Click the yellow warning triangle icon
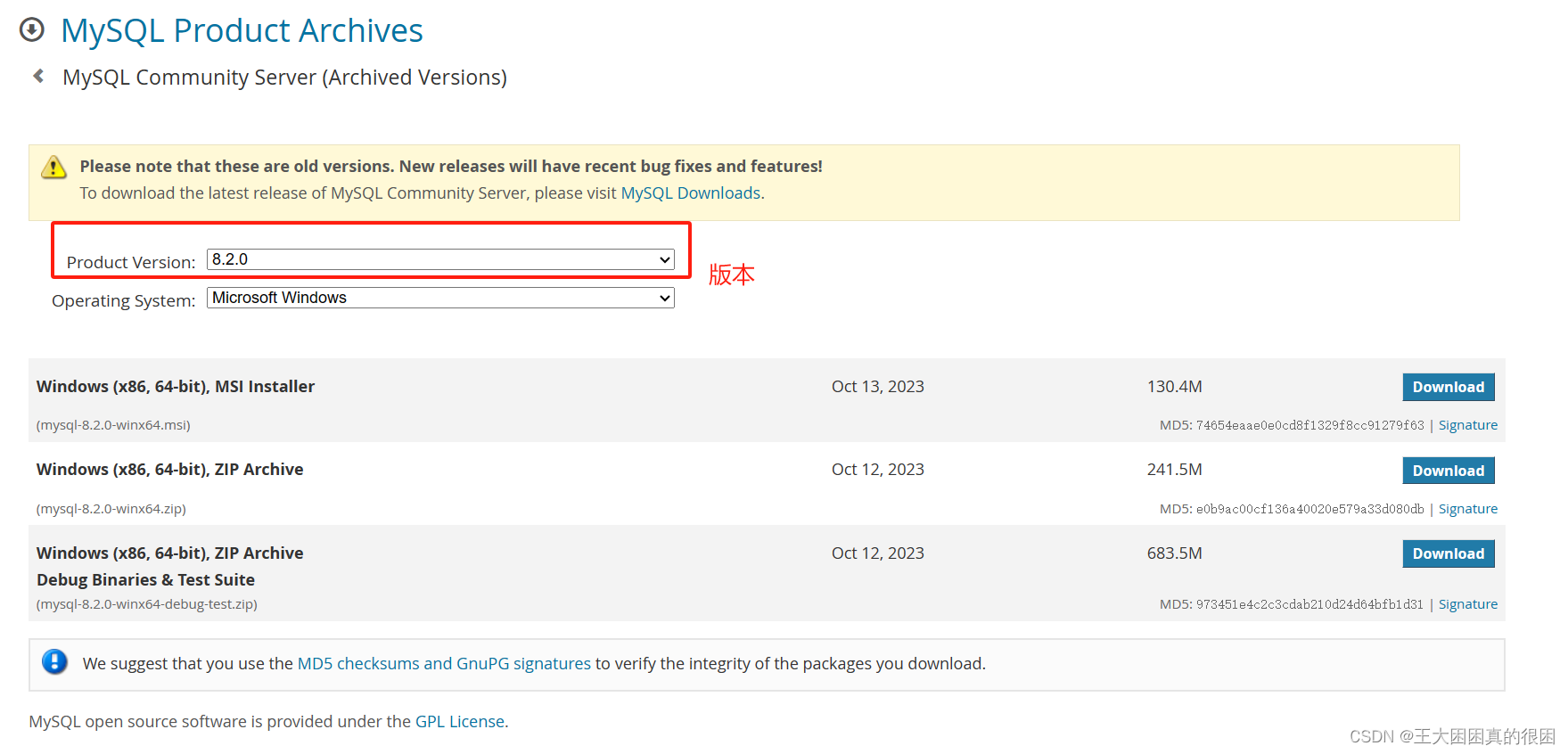 [53, 167]
